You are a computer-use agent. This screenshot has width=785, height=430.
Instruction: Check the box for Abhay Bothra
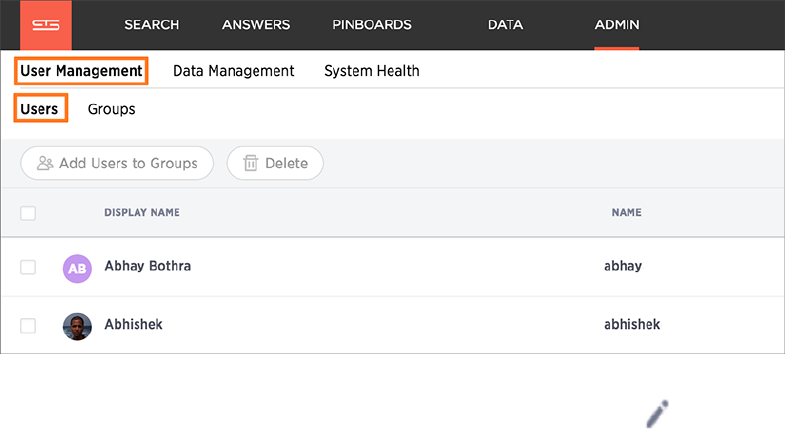[28, 267]
